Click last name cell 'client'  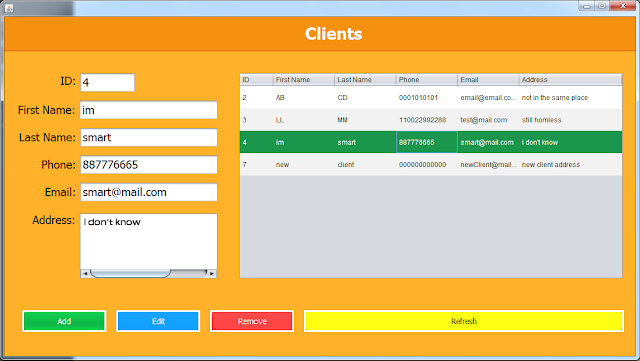pyautogui.click(x=365, y=165)
